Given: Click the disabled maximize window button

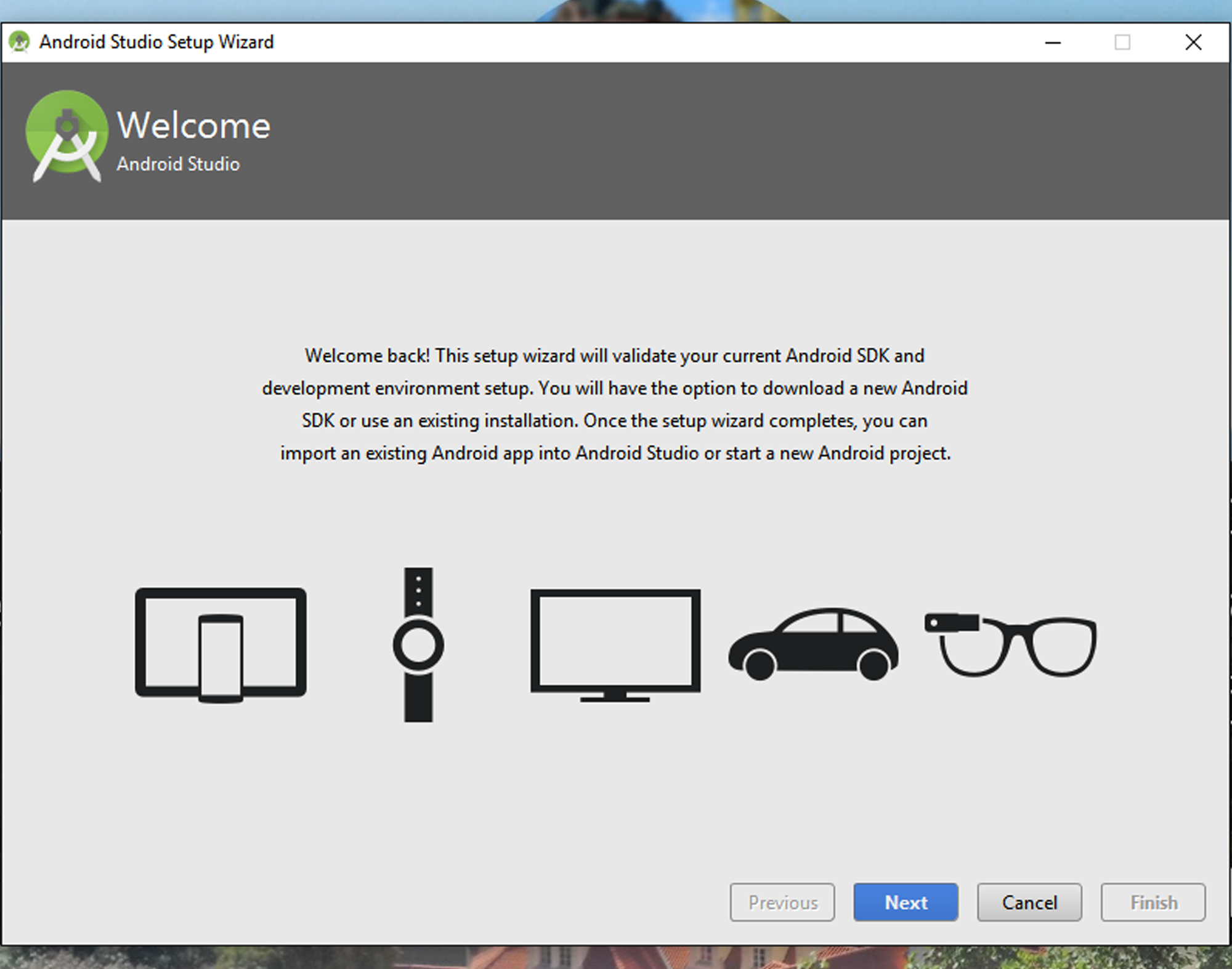Looking at the screenshot, I should pos(1122,43).
